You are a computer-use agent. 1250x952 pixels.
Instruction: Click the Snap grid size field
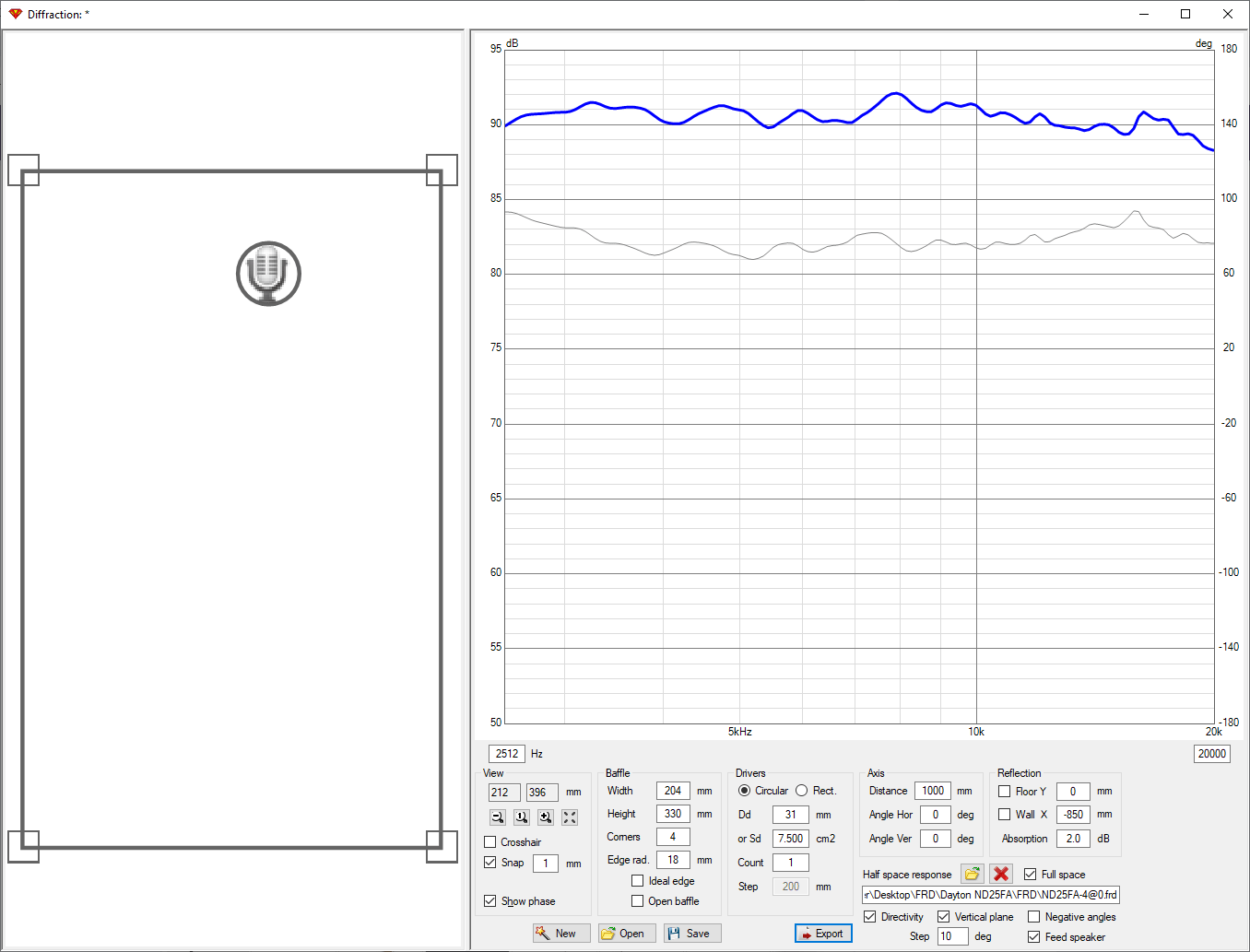pos(546,864)
